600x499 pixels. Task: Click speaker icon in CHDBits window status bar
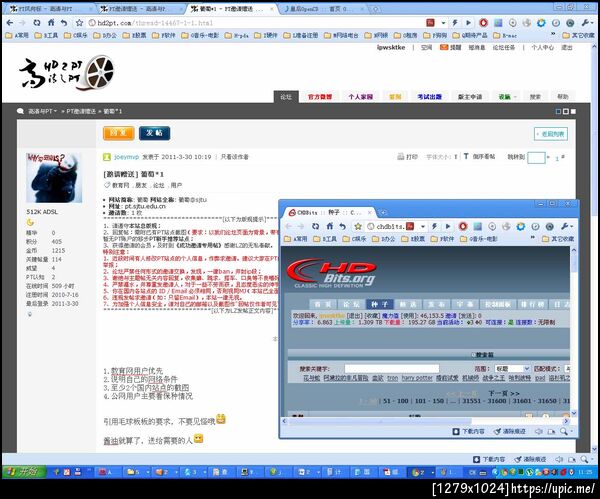point(538,431)
